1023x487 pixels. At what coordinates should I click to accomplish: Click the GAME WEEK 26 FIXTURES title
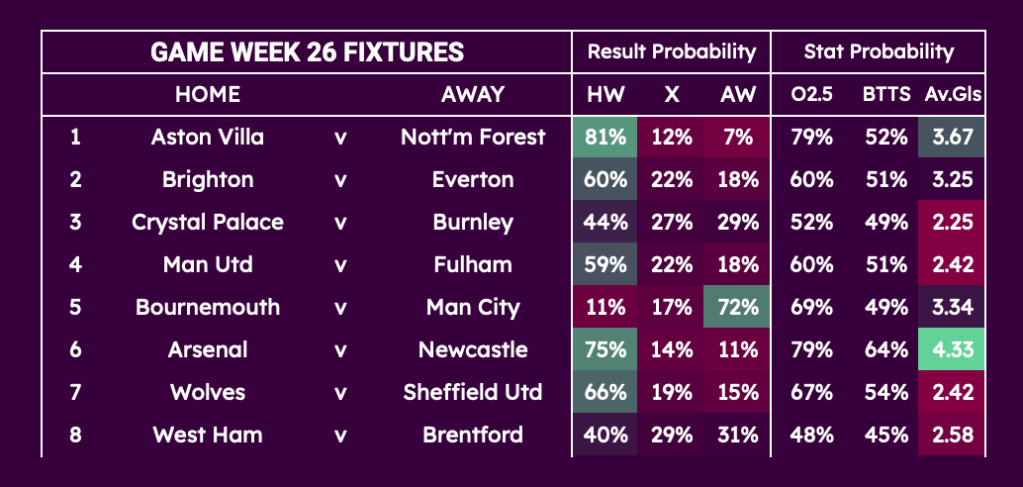(307, 52)
